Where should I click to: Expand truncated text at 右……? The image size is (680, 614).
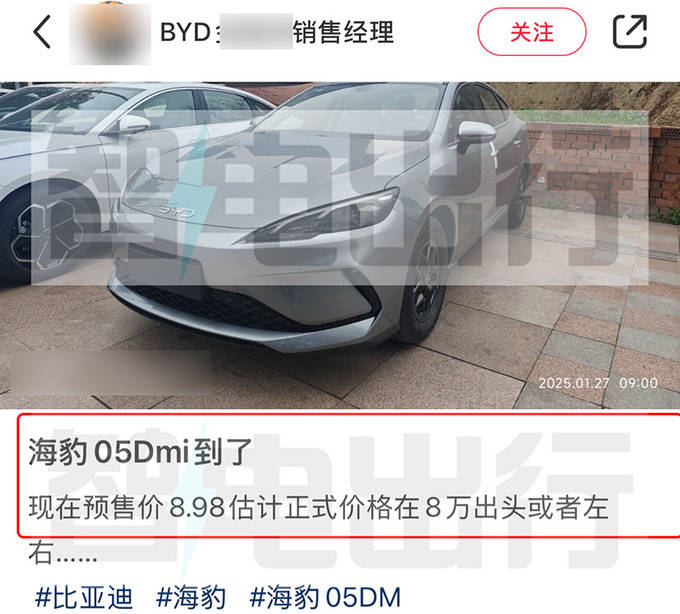pos(63,553)
